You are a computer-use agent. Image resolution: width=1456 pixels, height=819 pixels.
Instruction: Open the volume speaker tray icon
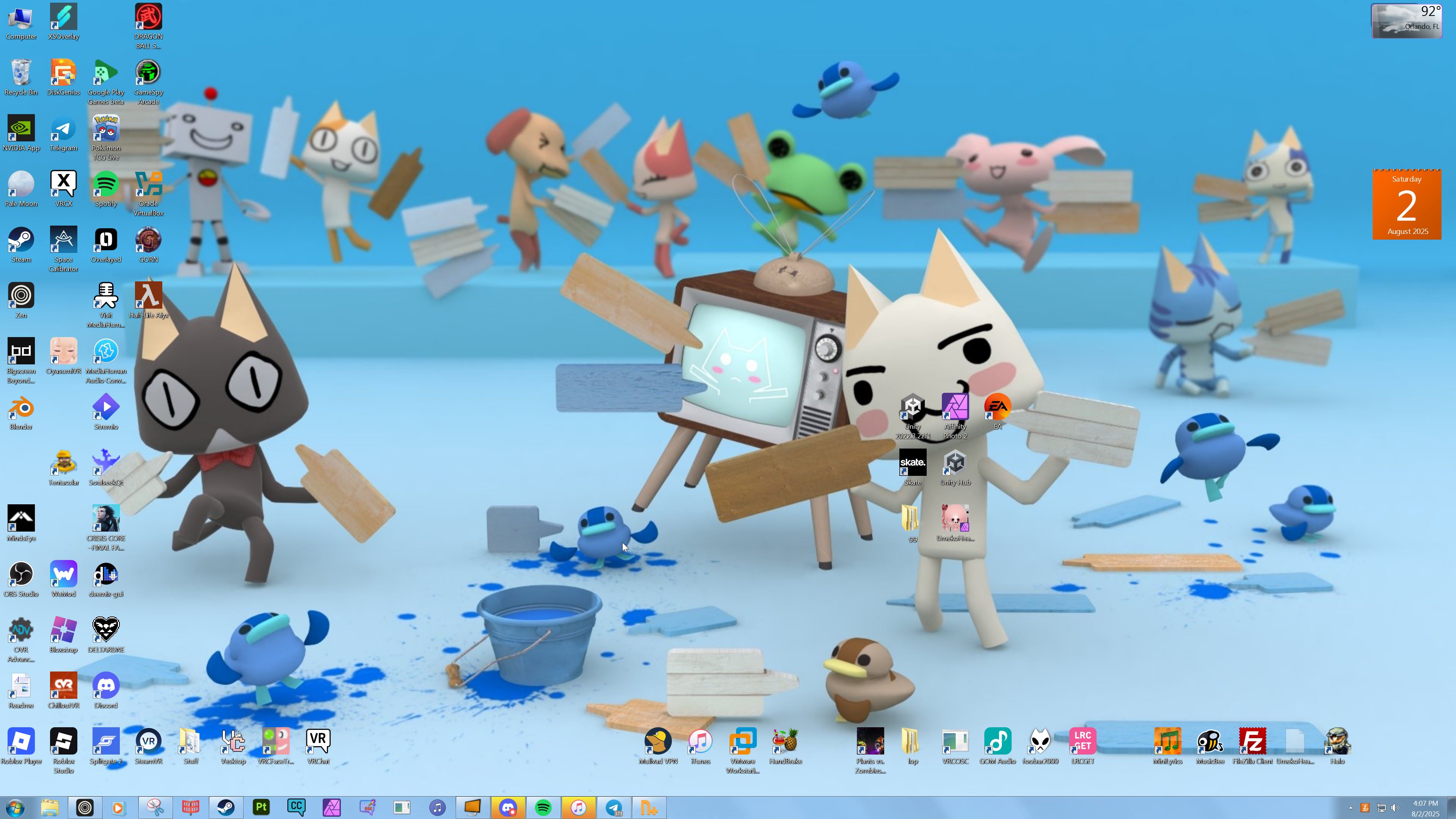pos(1395,808)
